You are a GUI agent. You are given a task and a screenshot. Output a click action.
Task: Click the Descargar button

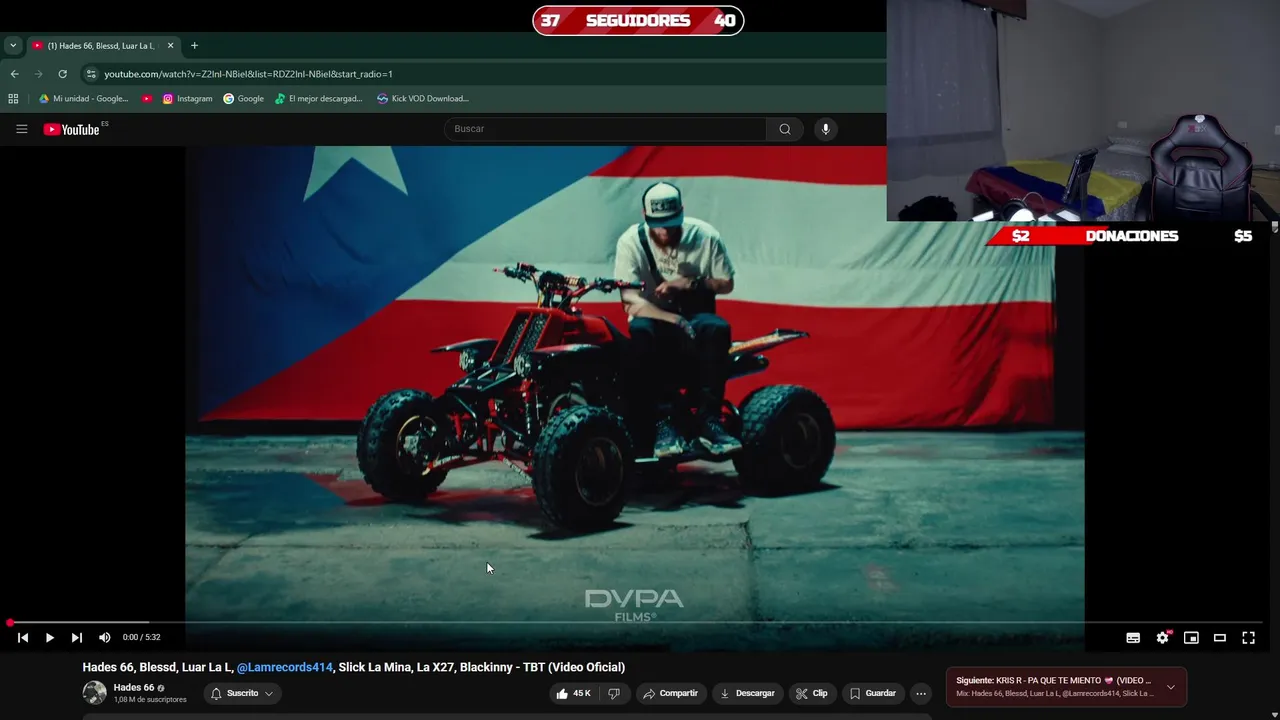[747, 693]
